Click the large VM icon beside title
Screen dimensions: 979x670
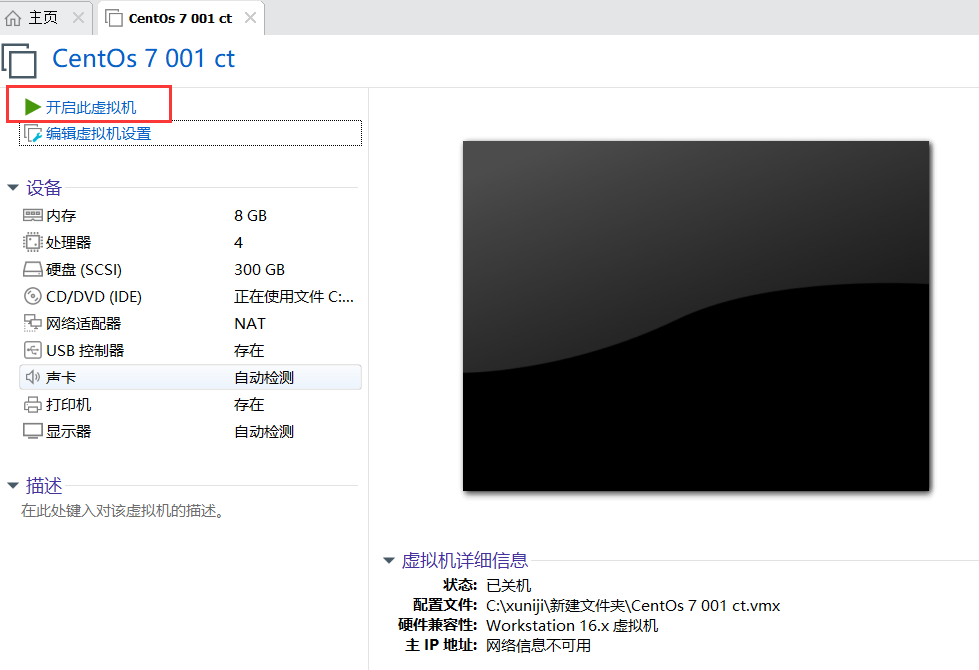pos(19,60)
